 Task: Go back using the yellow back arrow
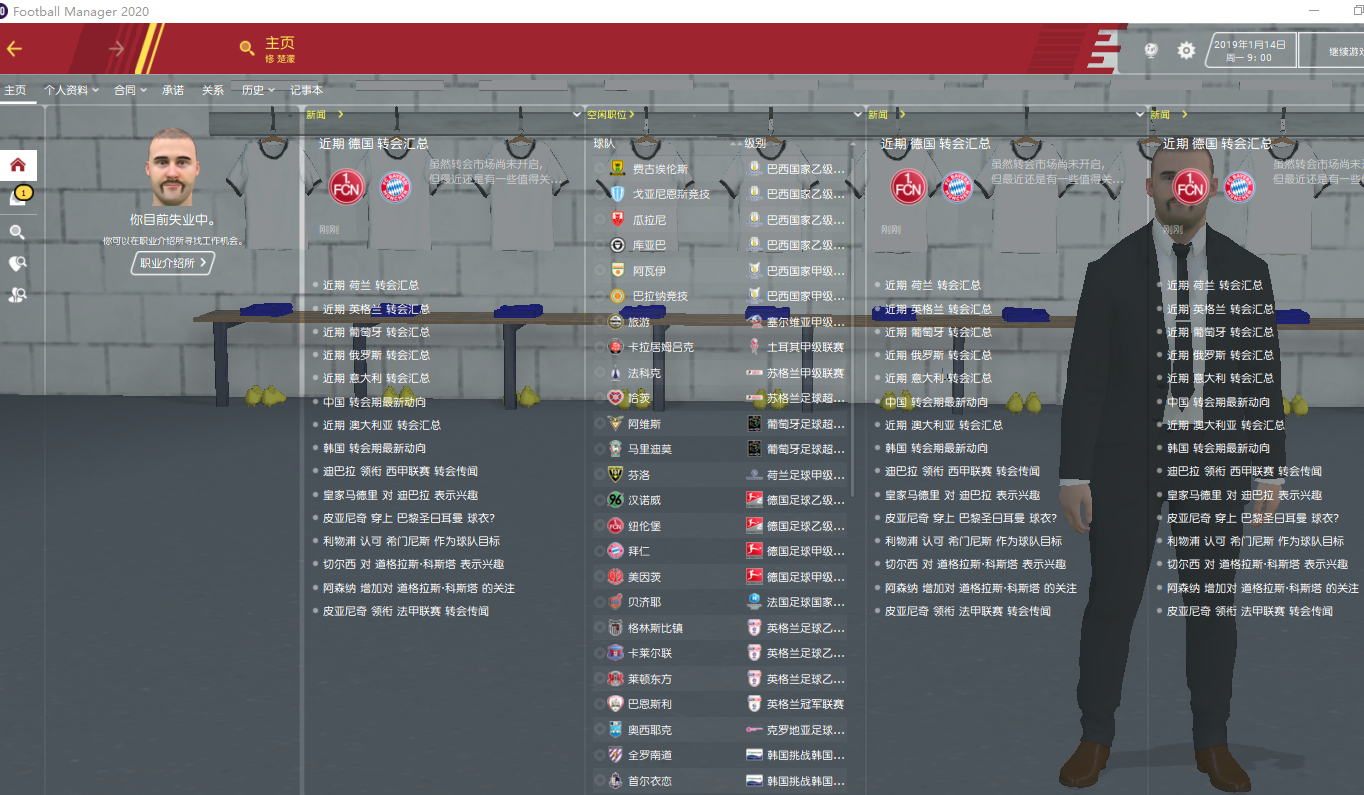coord(14,48)
